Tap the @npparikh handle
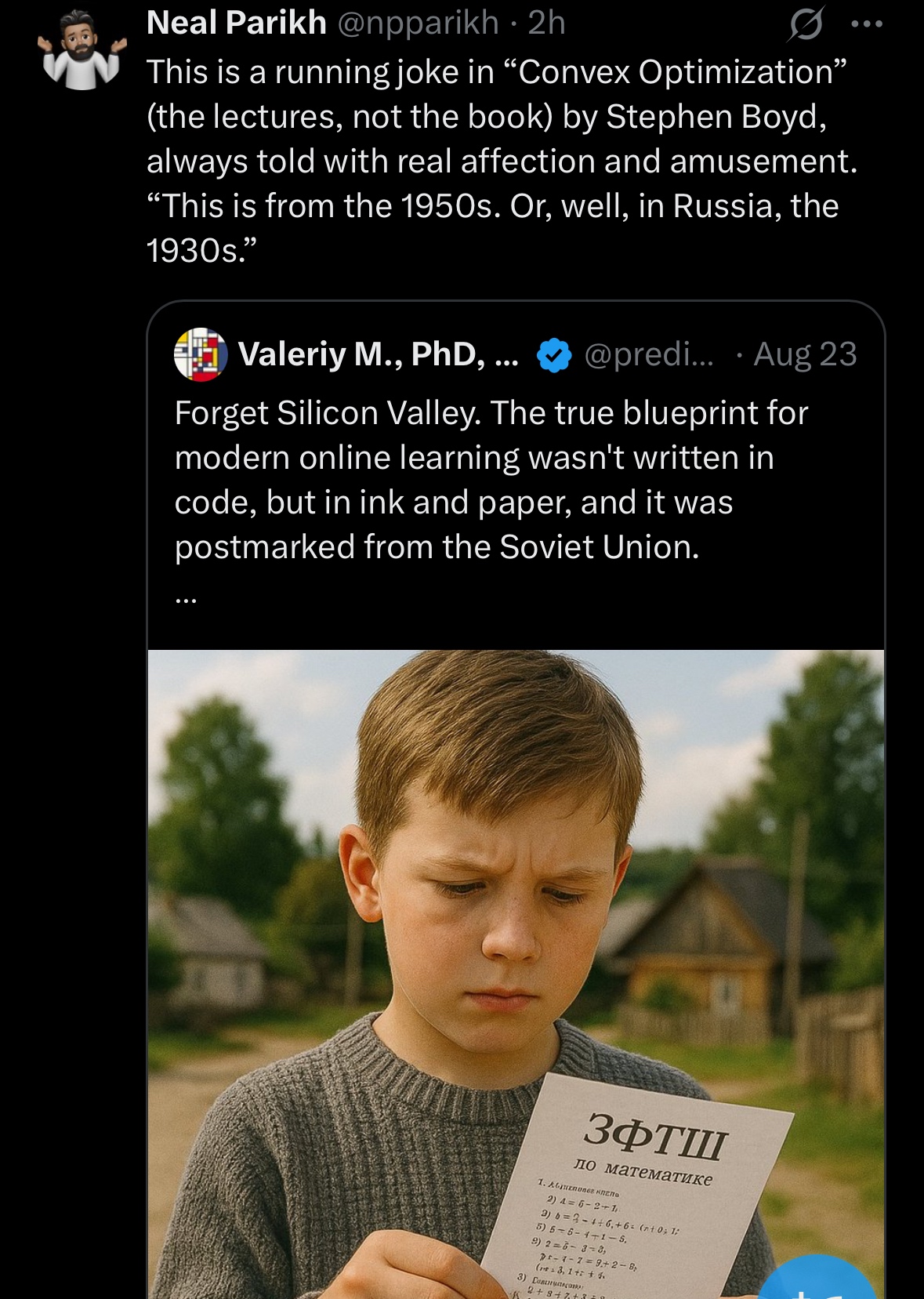Screen dimensions: 924x1299 (418, 23)
